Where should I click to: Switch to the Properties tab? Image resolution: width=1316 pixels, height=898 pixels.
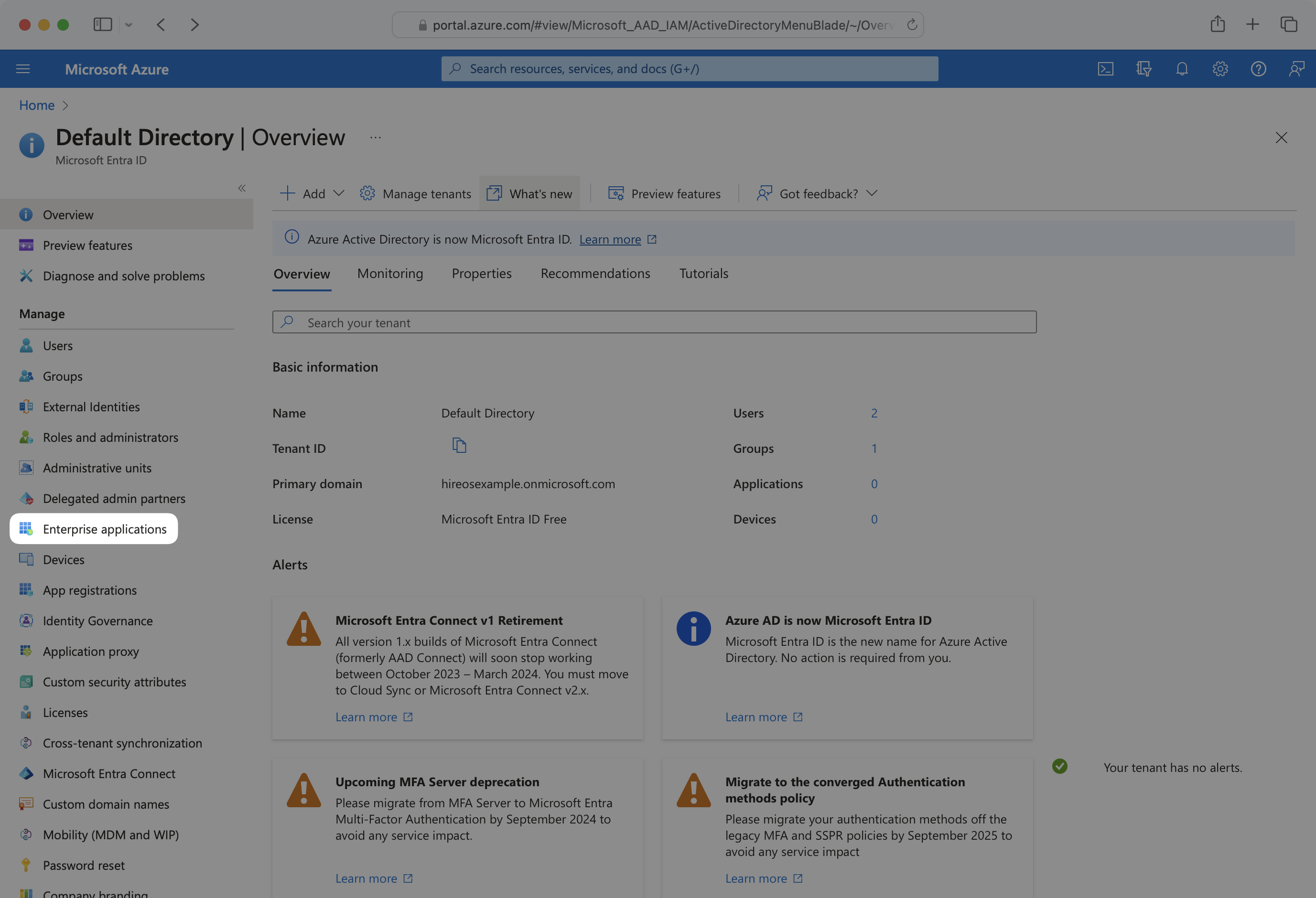click(x=481, y=274)
